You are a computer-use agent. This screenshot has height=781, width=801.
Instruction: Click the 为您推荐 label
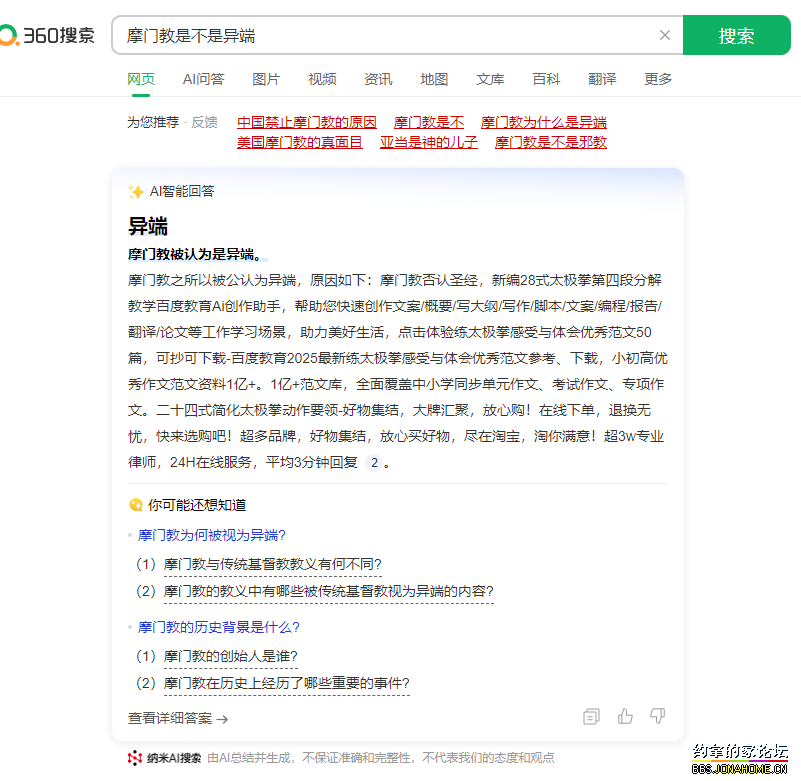153,122
